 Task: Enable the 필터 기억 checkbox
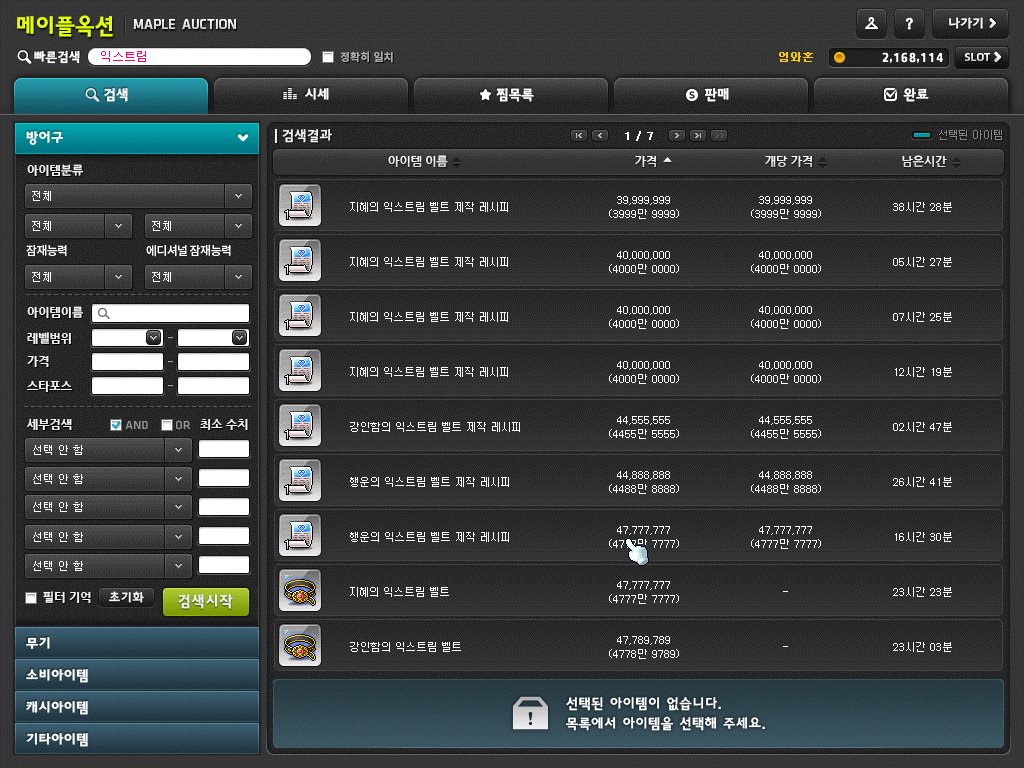pos(31,598)
